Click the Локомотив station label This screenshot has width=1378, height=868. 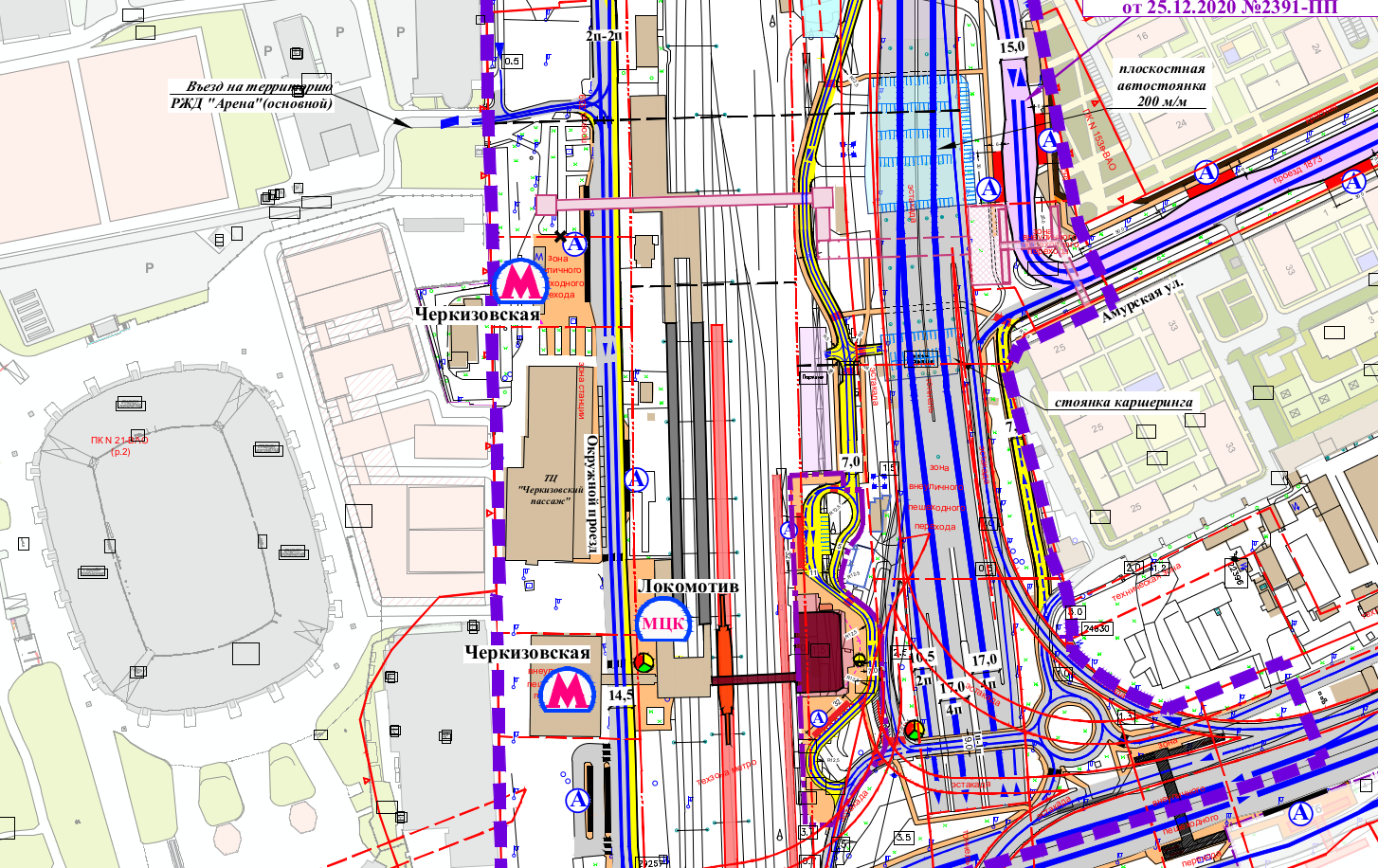(x=688, y=586)
